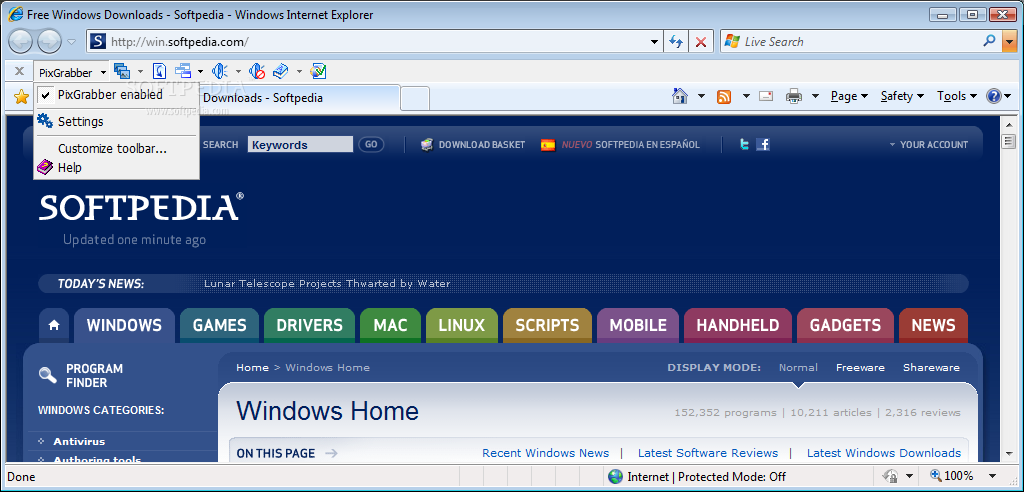The image size is (1024, 492).
Task: Expand the blue book icon dropdown arrow
Action: coord(299,71)
